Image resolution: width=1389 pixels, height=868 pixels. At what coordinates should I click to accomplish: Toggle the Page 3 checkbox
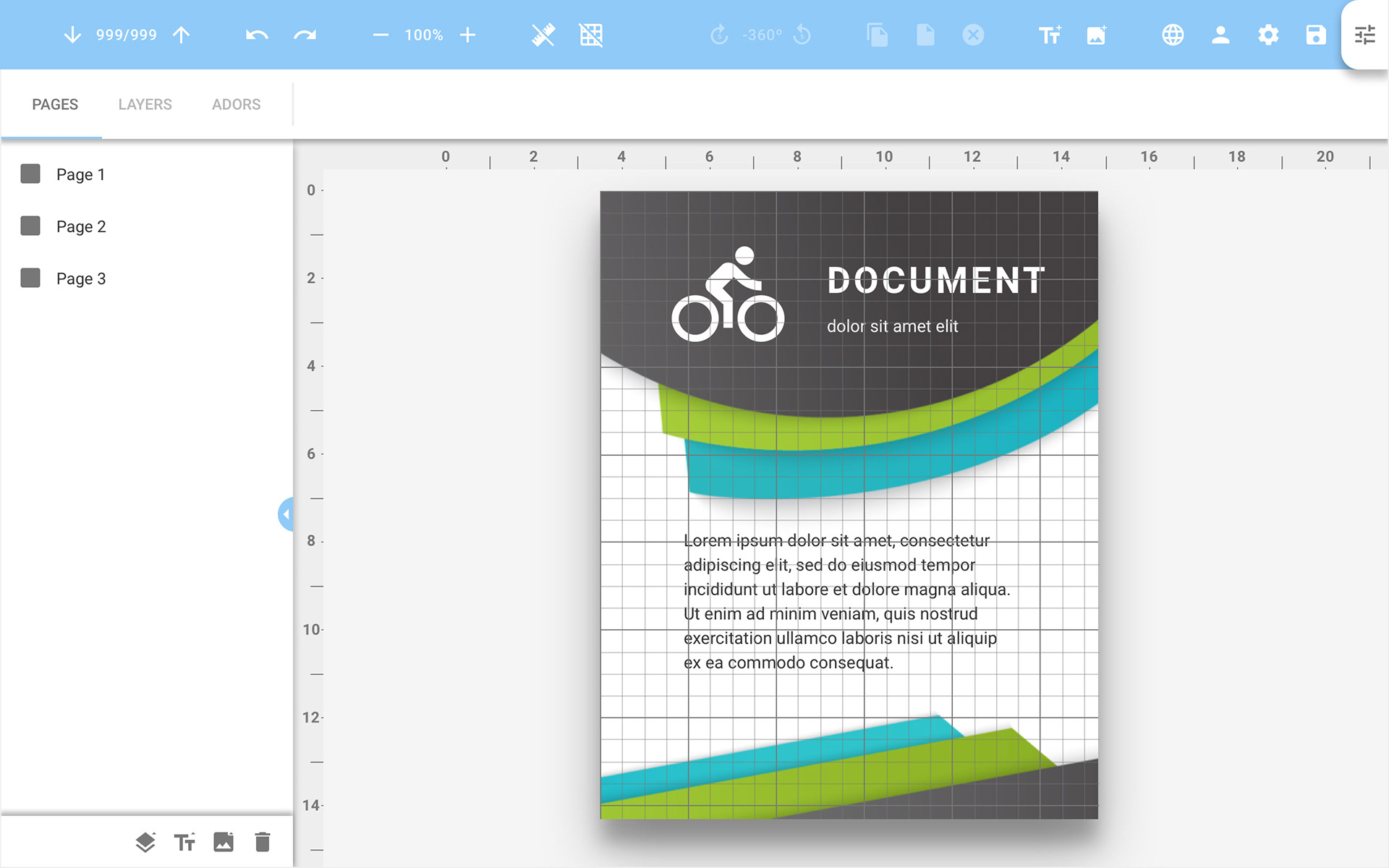pyautogui.click(x=30, y=278)
